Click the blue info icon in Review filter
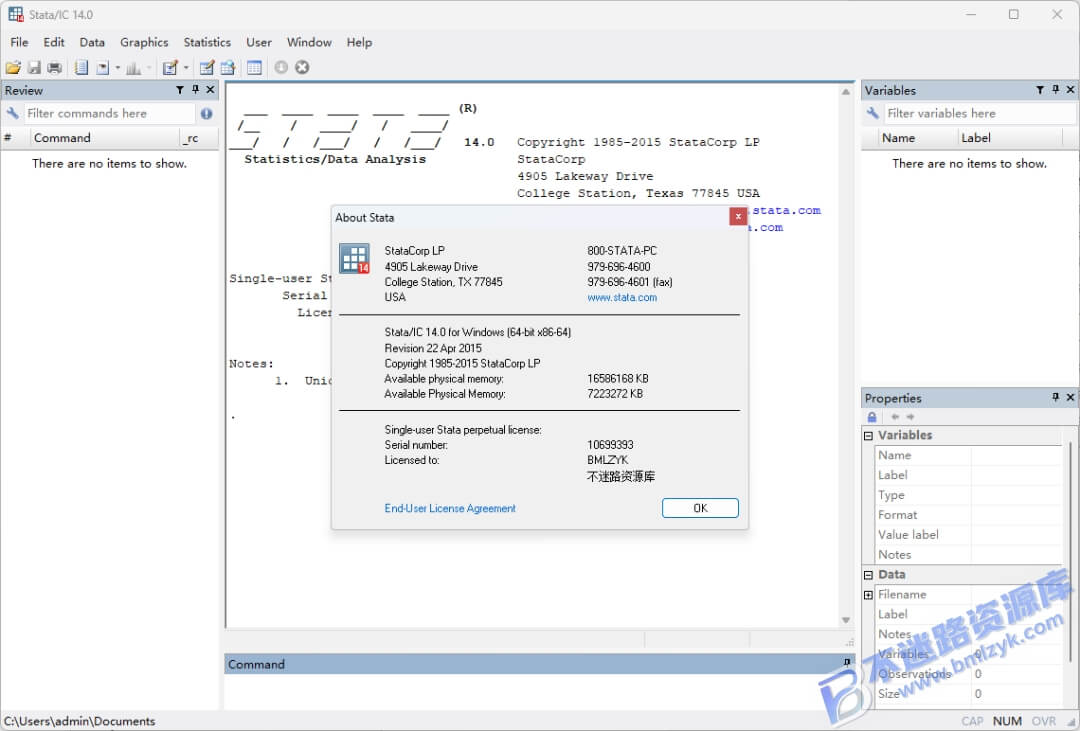Image resolution: width=1080 pixels, height=731 pixels. (206, 114)
